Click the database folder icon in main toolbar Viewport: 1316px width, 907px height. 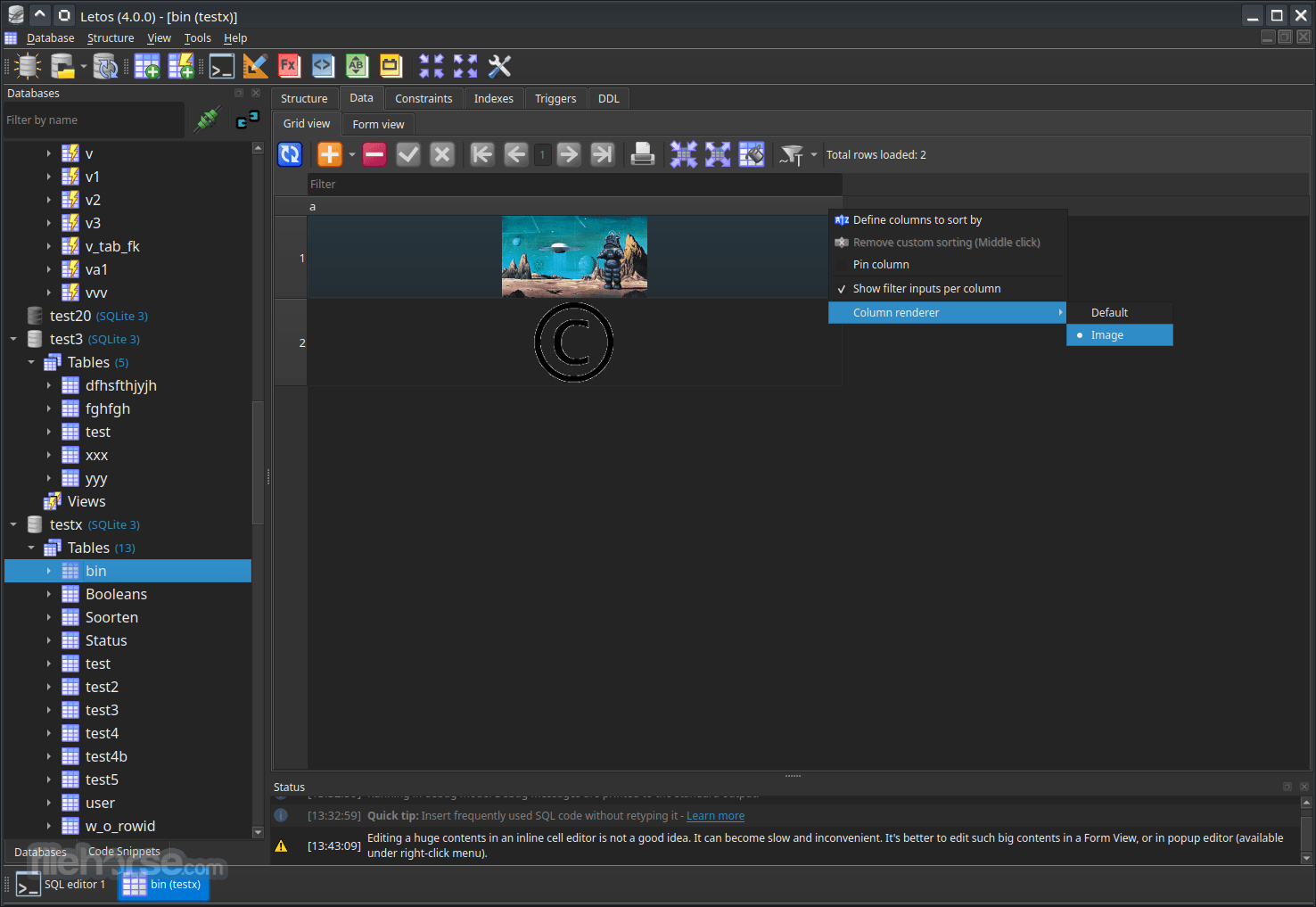point(62,66)
